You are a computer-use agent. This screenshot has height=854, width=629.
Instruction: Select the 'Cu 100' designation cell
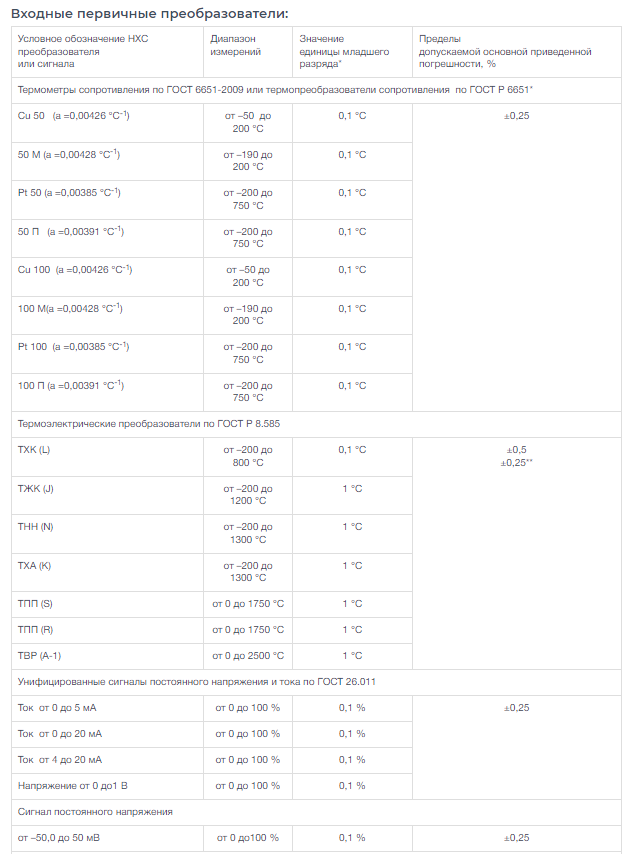pos(107,277)
